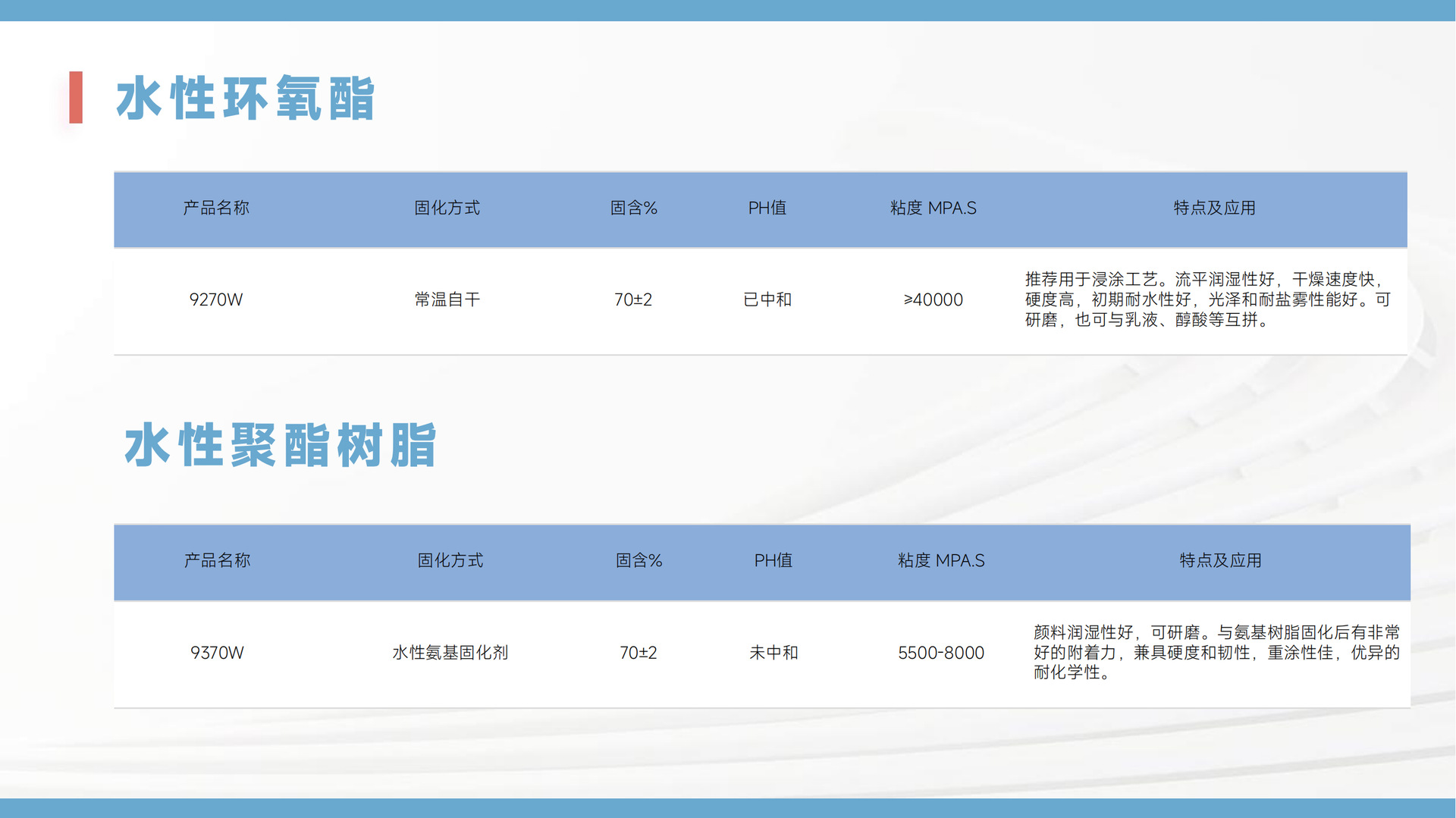Click the red accent bar beside the title
The height and width of the screenshot is (818, 1456).
tap(76, 97)
